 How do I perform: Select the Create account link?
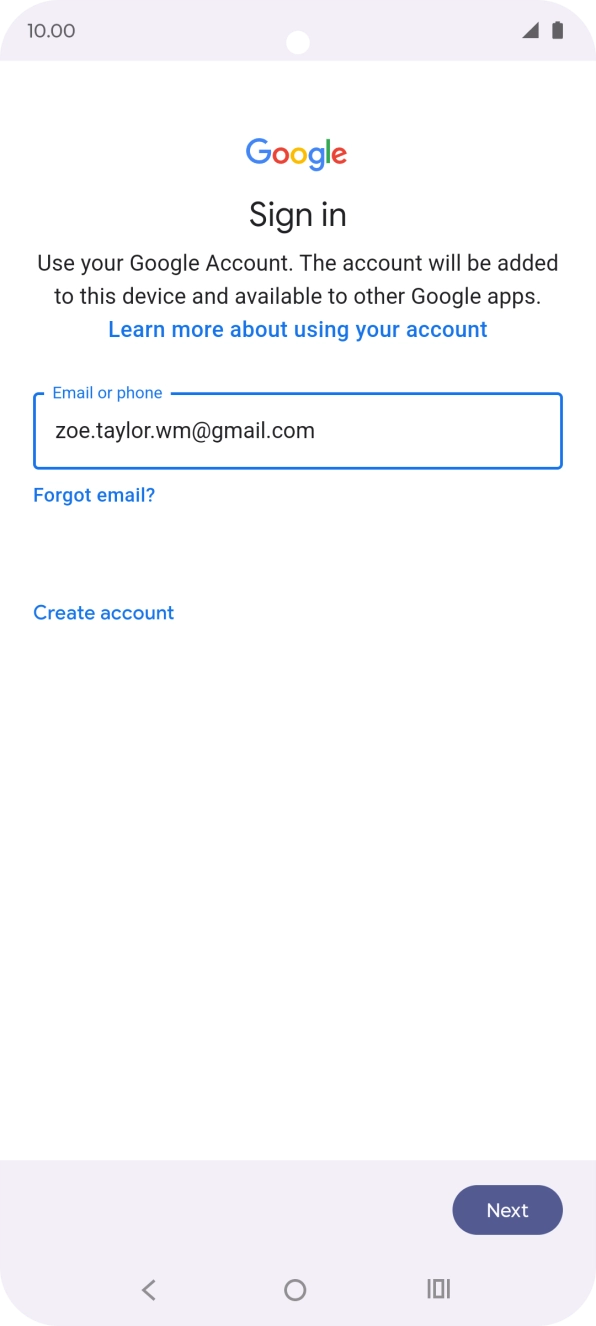(104, 613)
